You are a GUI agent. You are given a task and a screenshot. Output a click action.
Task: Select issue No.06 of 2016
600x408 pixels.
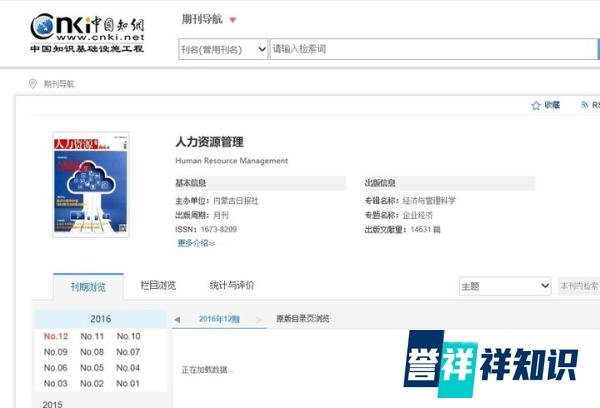point(56,367)
